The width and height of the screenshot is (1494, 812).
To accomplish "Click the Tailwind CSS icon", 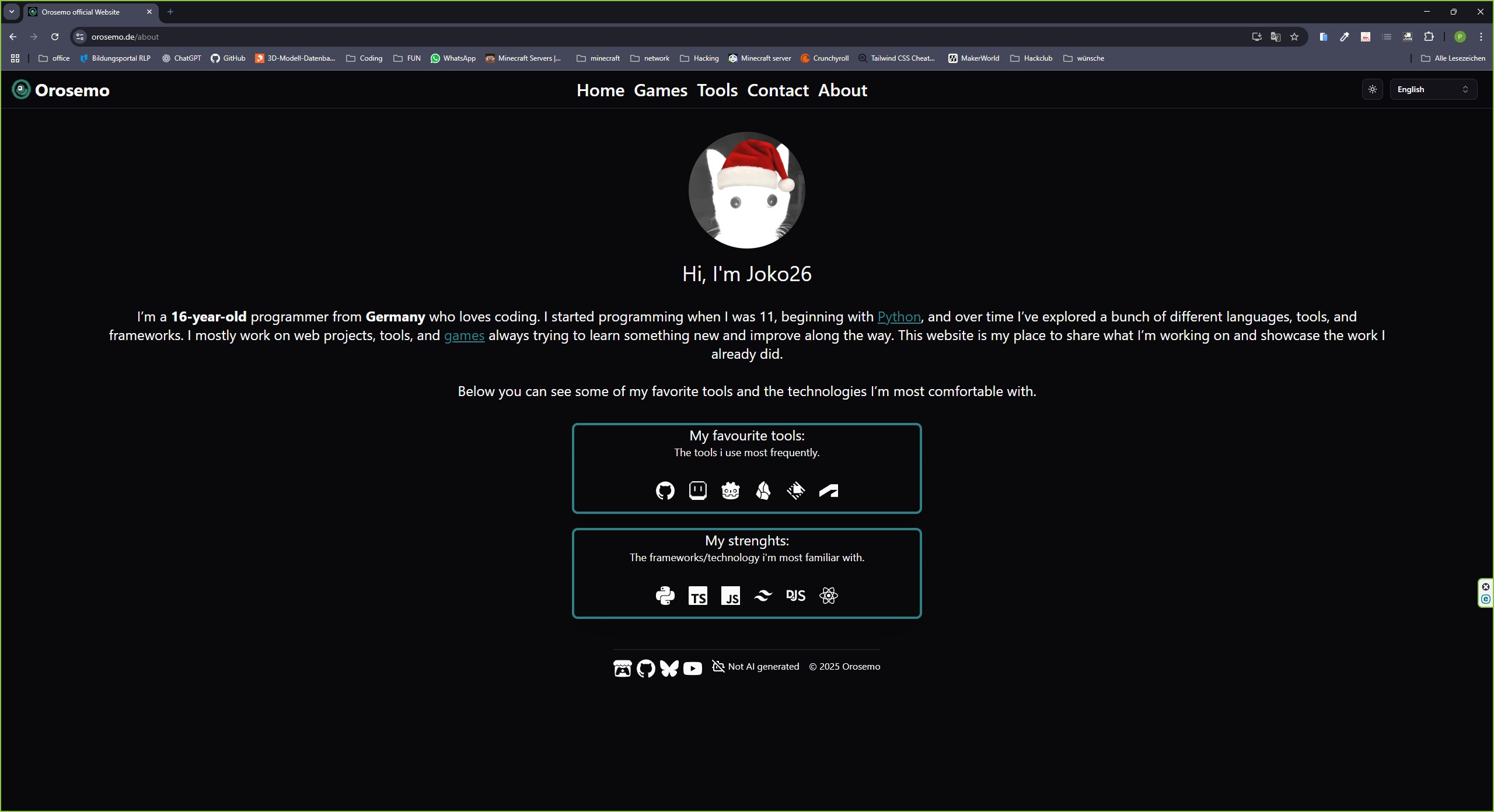I will coord(763,596).
